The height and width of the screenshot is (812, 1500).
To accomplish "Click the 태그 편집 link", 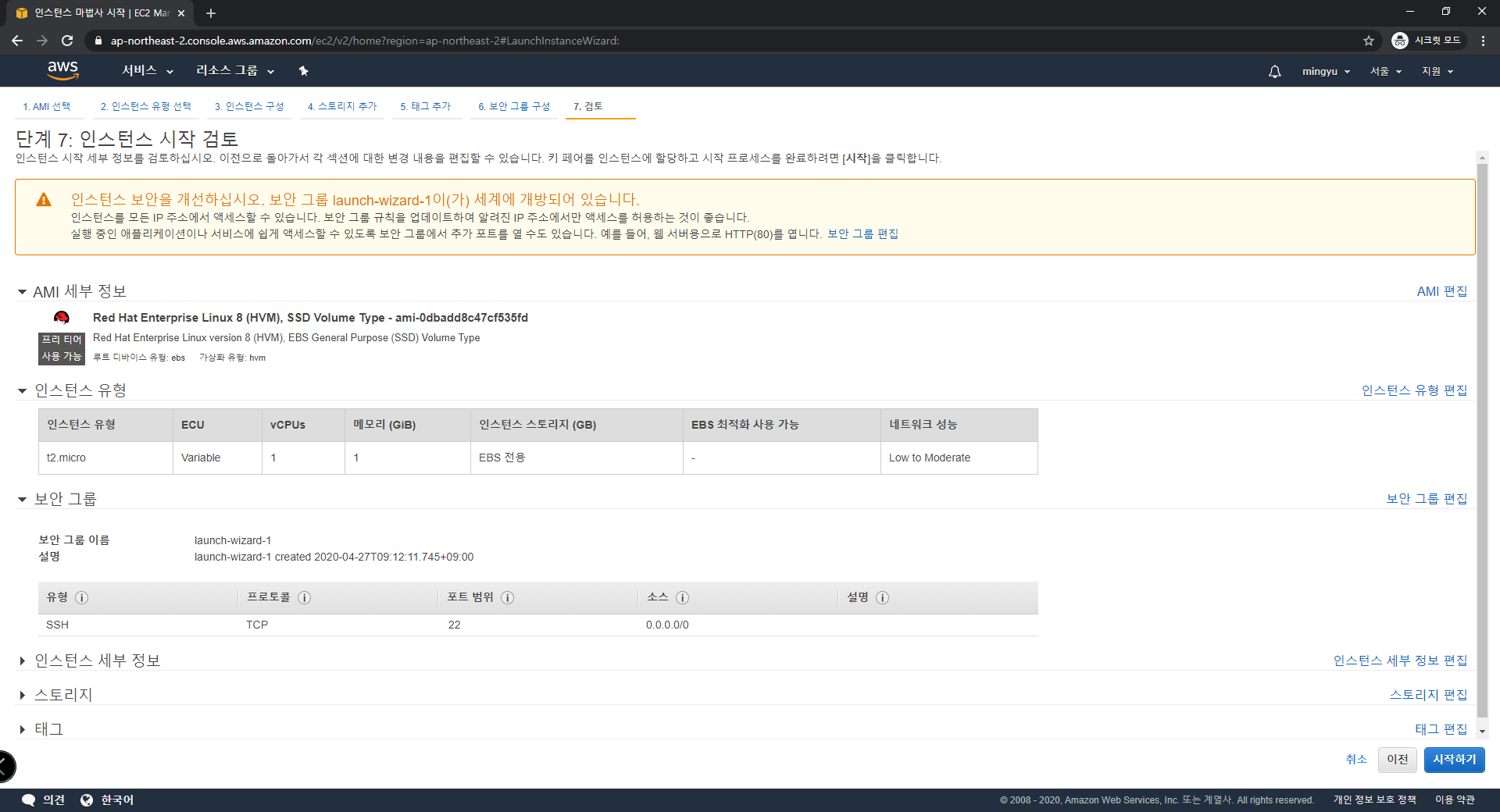I will click(1441, 729).
